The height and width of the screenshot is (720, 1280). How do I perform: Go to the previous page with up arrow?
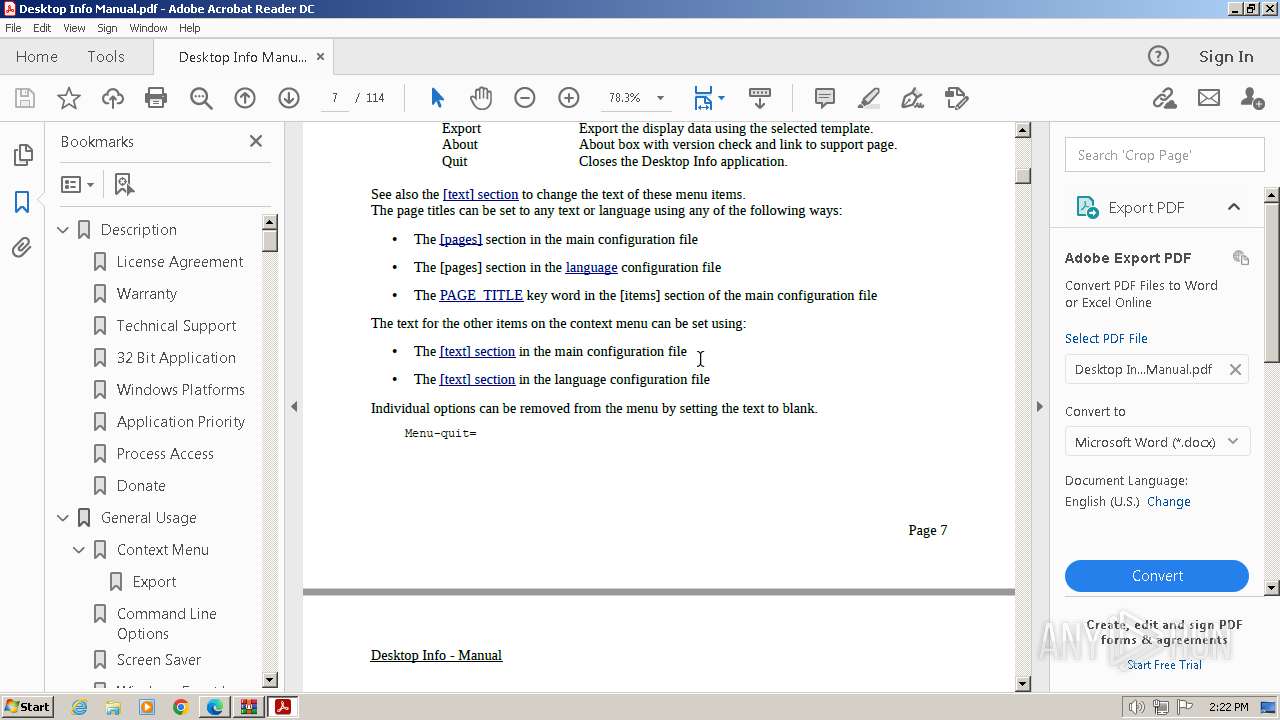245,98
